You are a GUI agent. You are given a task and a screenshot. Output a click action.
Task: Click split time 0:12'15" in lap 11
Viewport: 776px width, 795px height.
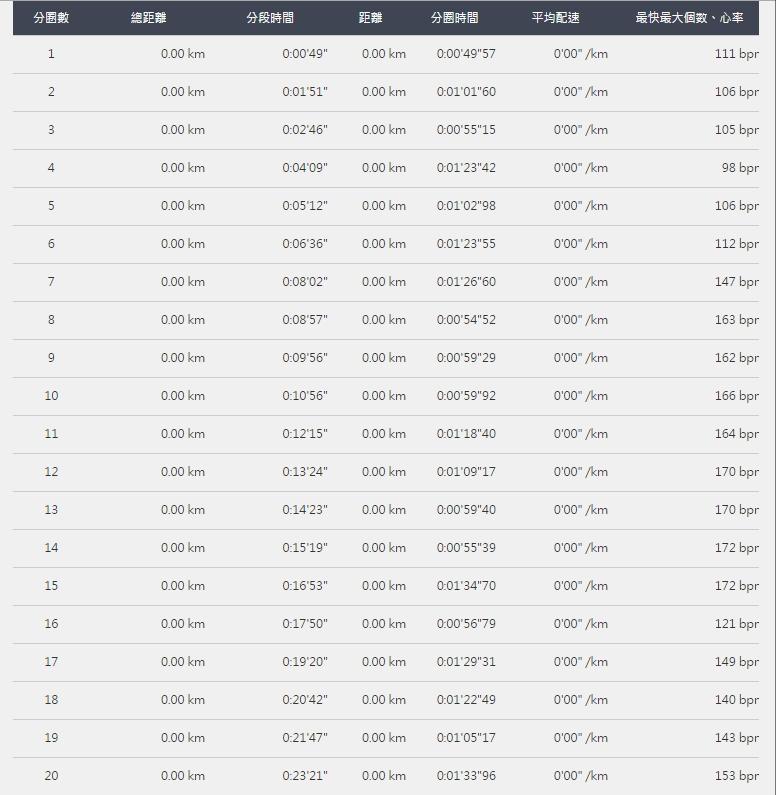[x=305, y=434]
